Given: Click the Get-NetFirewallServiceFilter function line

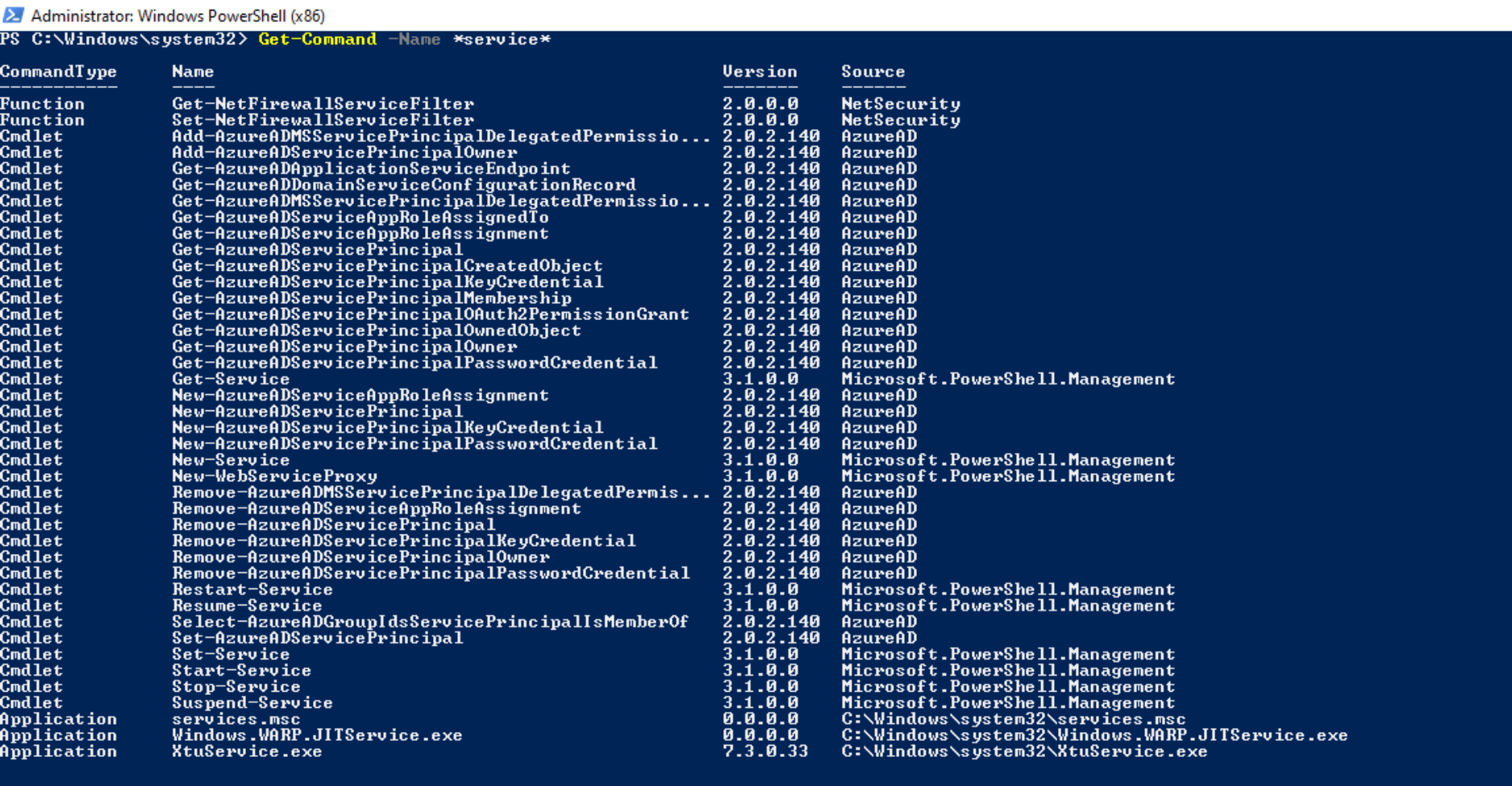Looking at the screenshot, I should click(323, 103).
